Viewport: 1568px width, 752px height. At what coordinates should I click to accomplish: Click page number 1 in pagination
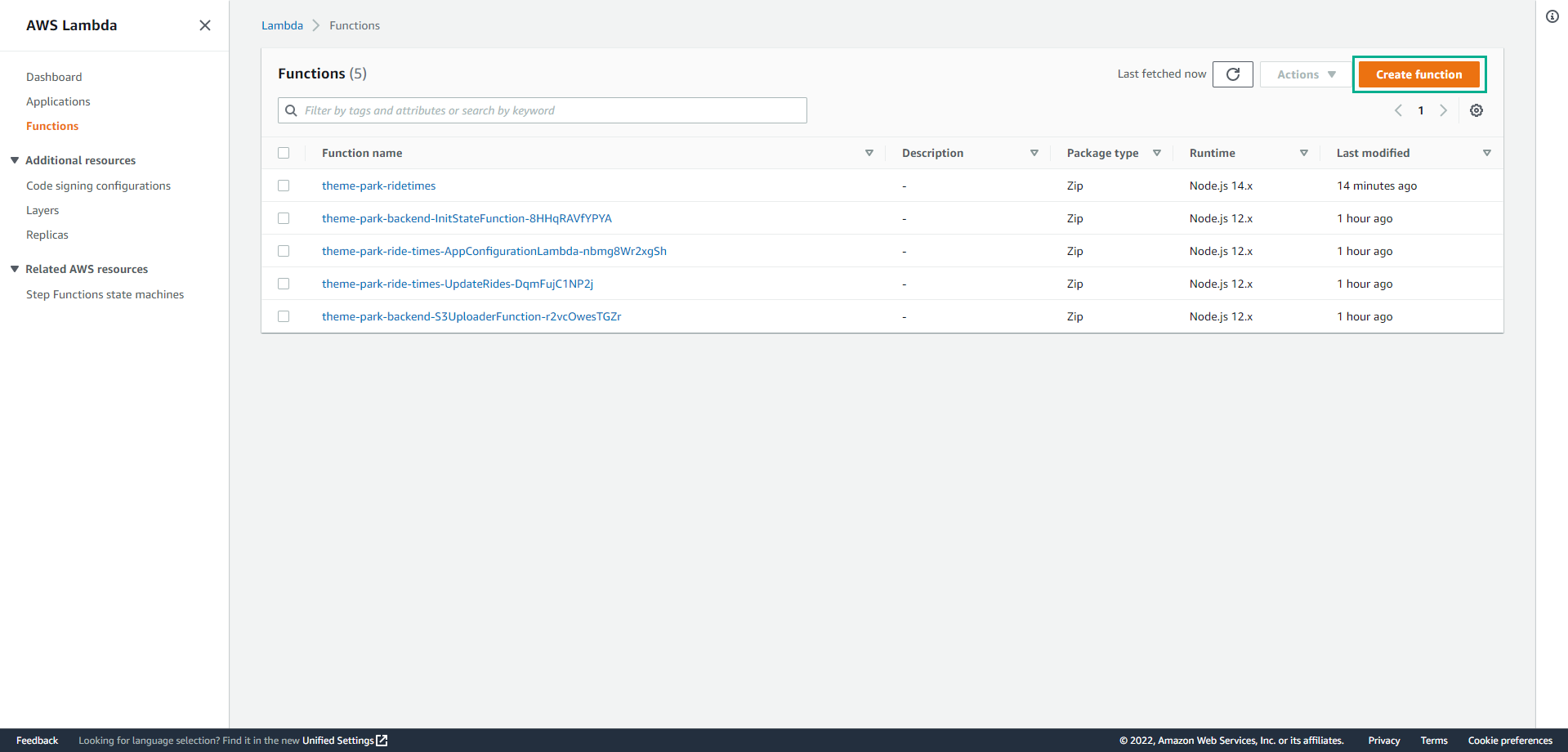(x=1421, y=110)
